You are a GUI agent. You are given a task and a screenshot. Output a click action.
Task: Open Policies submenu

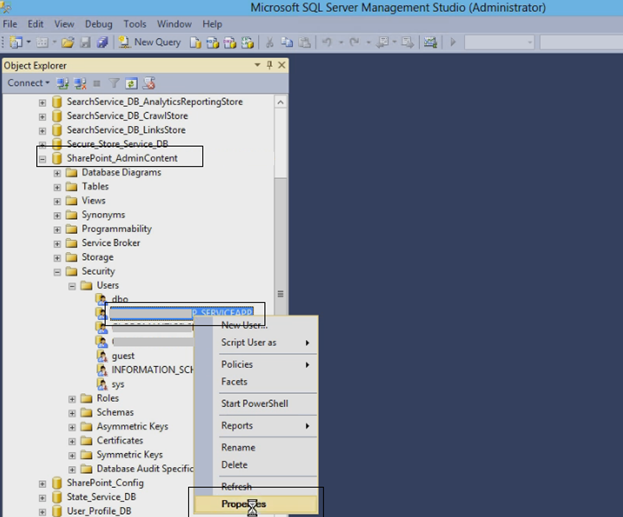coord(256,364)
